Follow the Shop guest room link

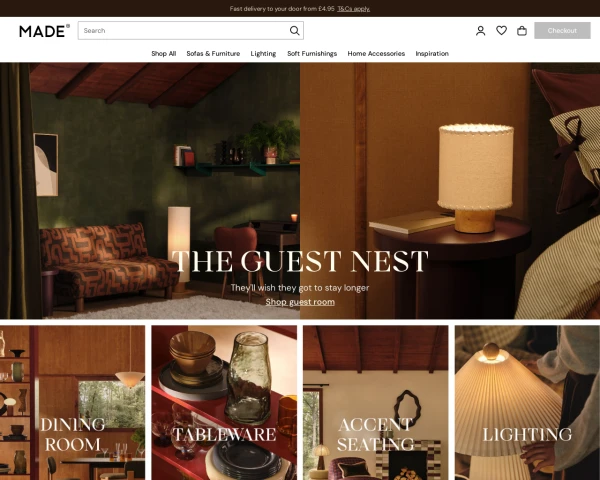(x=300, y=302)
